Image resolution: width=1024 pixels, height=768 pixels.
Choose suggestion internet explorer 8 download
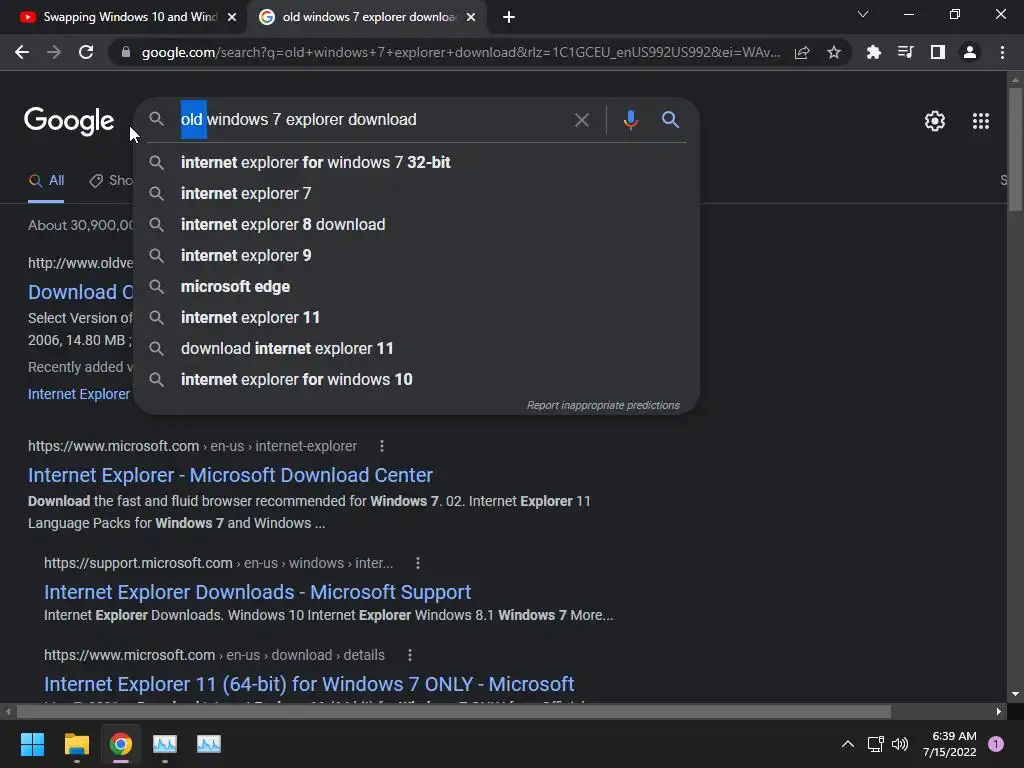click(x=417, y=225)
